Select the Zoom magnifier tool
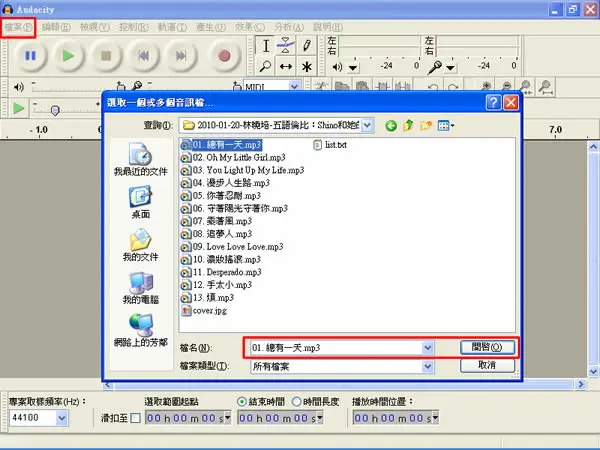Viewport: 600px width, 450px height. pos(266,67)
